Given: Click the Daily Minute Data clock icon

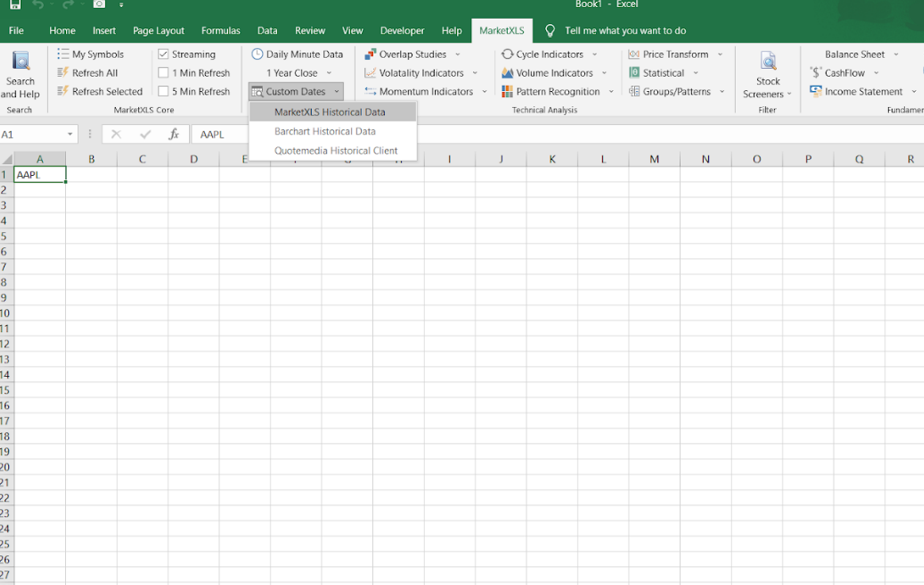Looking at the screenshot, I should (x=257, y=54).
